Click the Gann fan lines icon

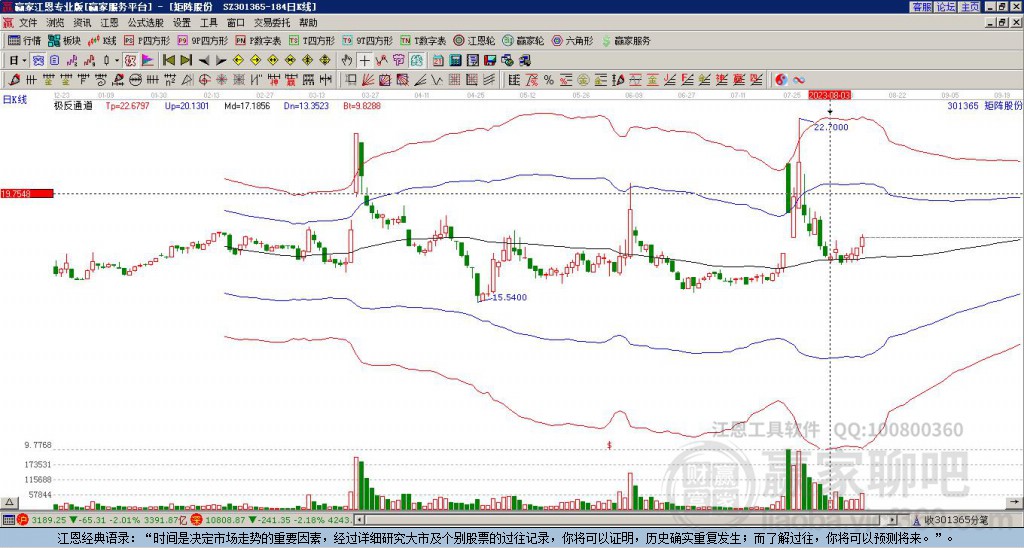click(368, 80)
